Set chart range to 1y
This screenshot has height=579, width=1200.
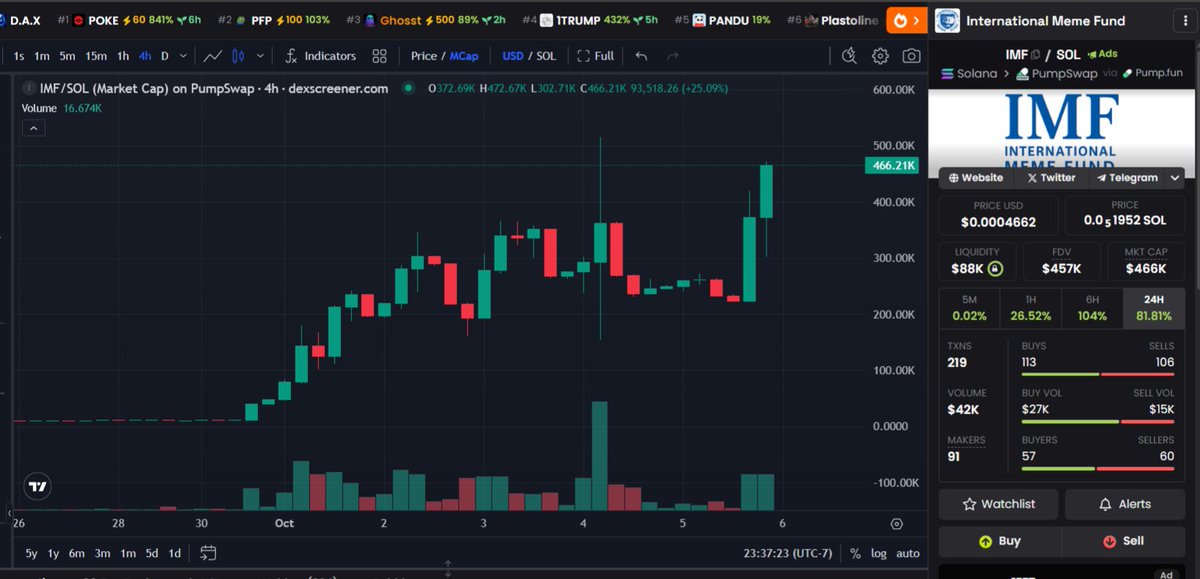tap(54, 553)
